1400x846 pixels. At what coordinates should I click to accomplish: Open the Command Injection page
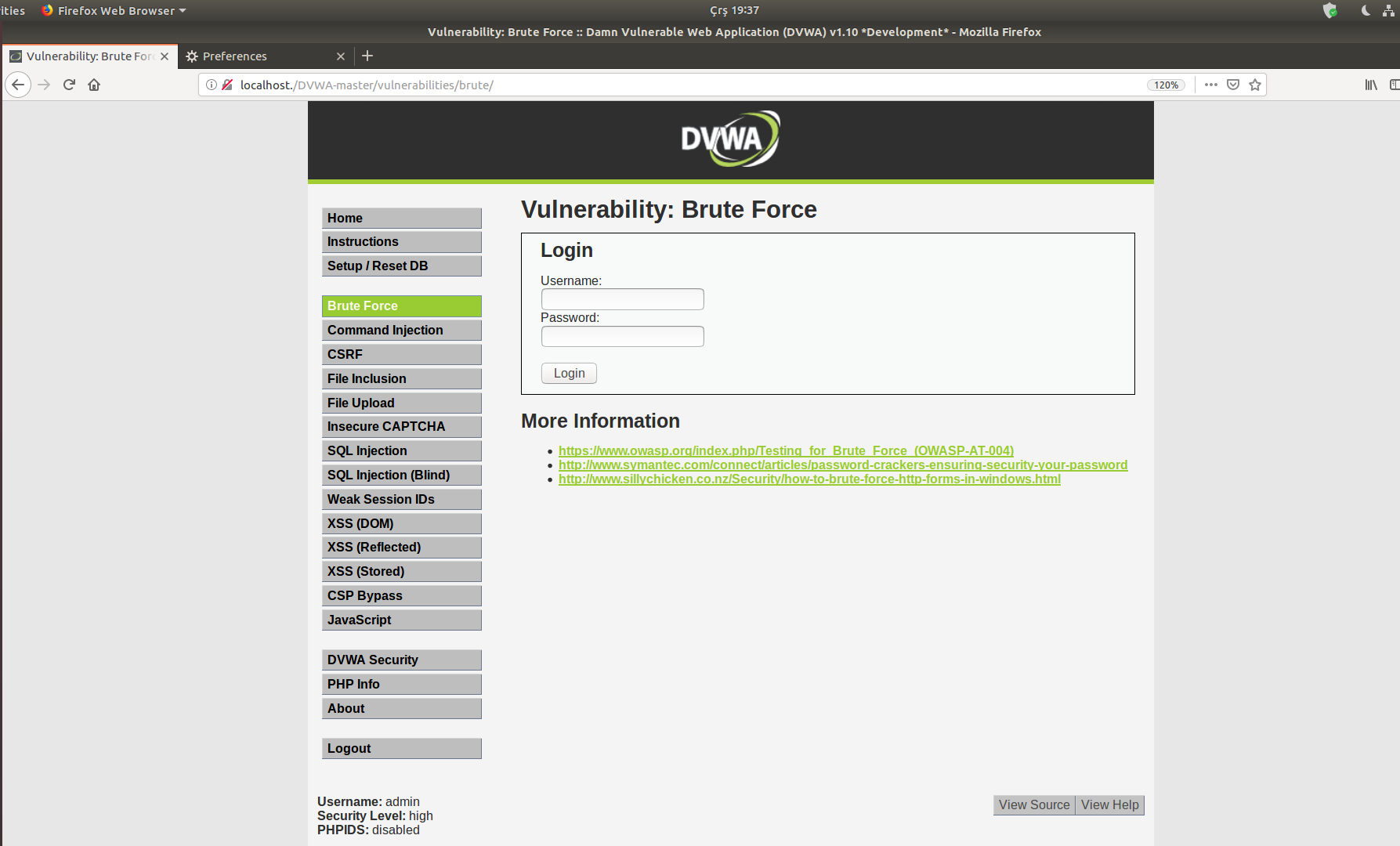[401, 330]
